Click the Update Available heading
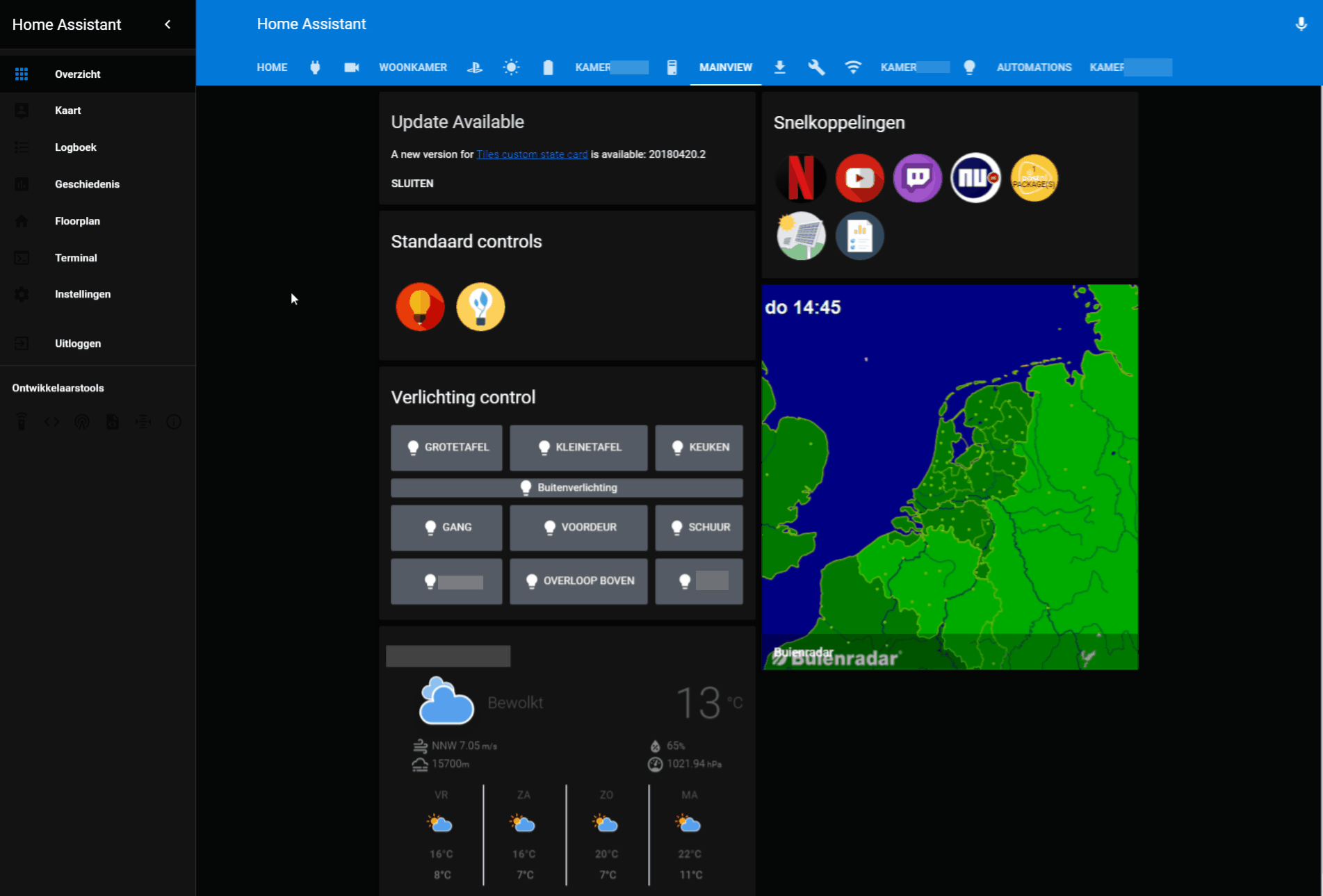Screen dimensions: 1323x896 tap(457, 122)
